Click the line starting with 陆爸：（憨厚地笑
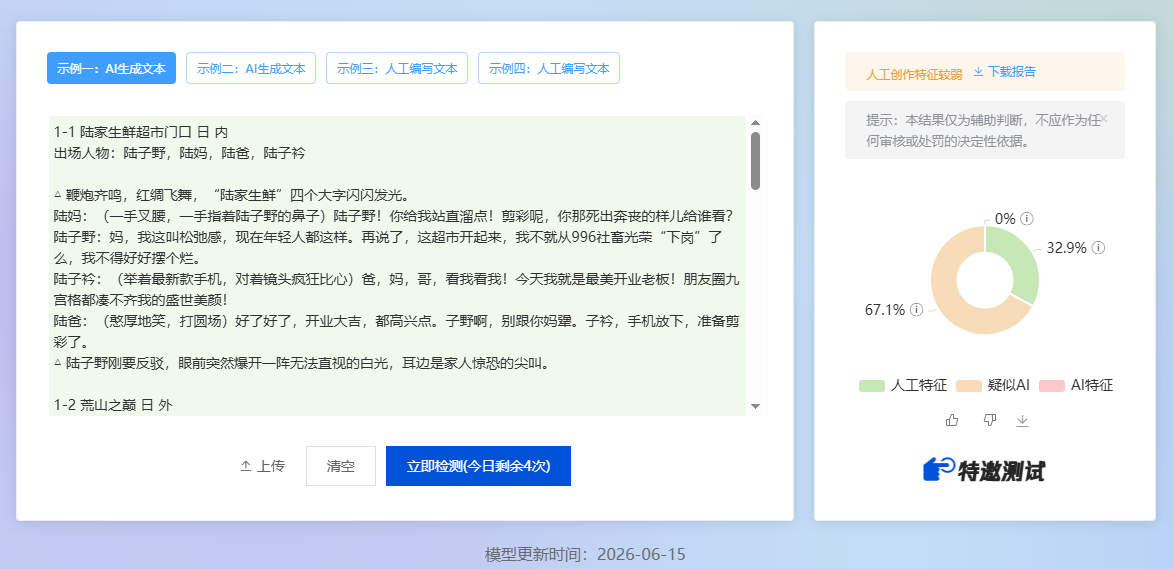Screen dimensions: 1173x569 point(397,322)
